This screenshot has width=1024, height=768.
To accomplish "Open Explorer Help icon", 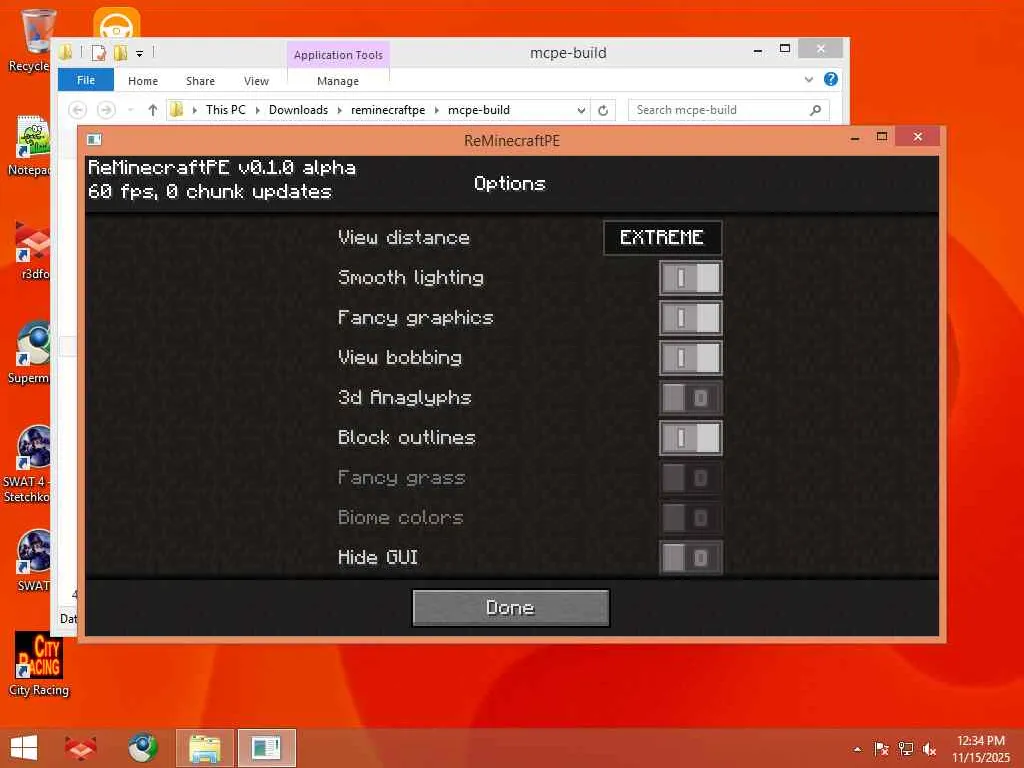I will [831, 79].
